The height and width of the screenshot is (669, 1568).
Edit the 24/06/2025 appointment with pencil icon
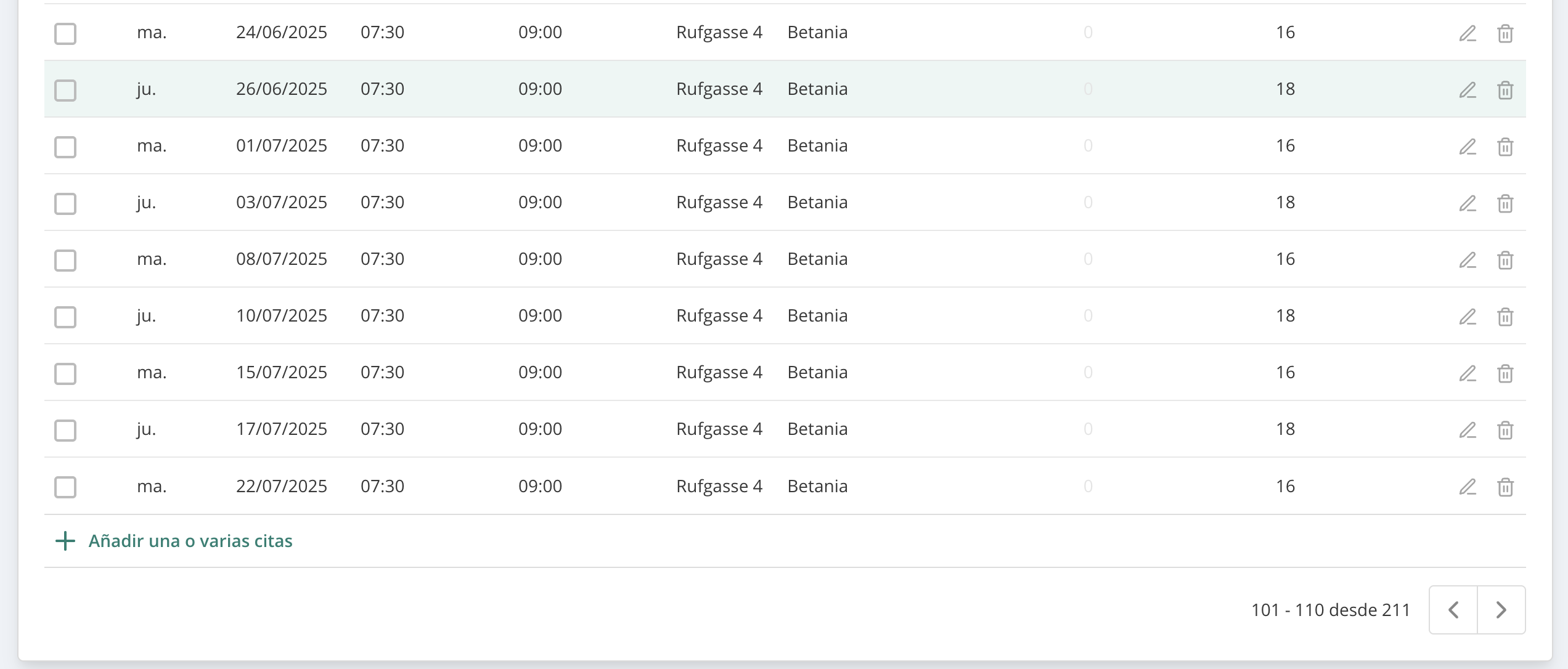tap(1468, 33)
